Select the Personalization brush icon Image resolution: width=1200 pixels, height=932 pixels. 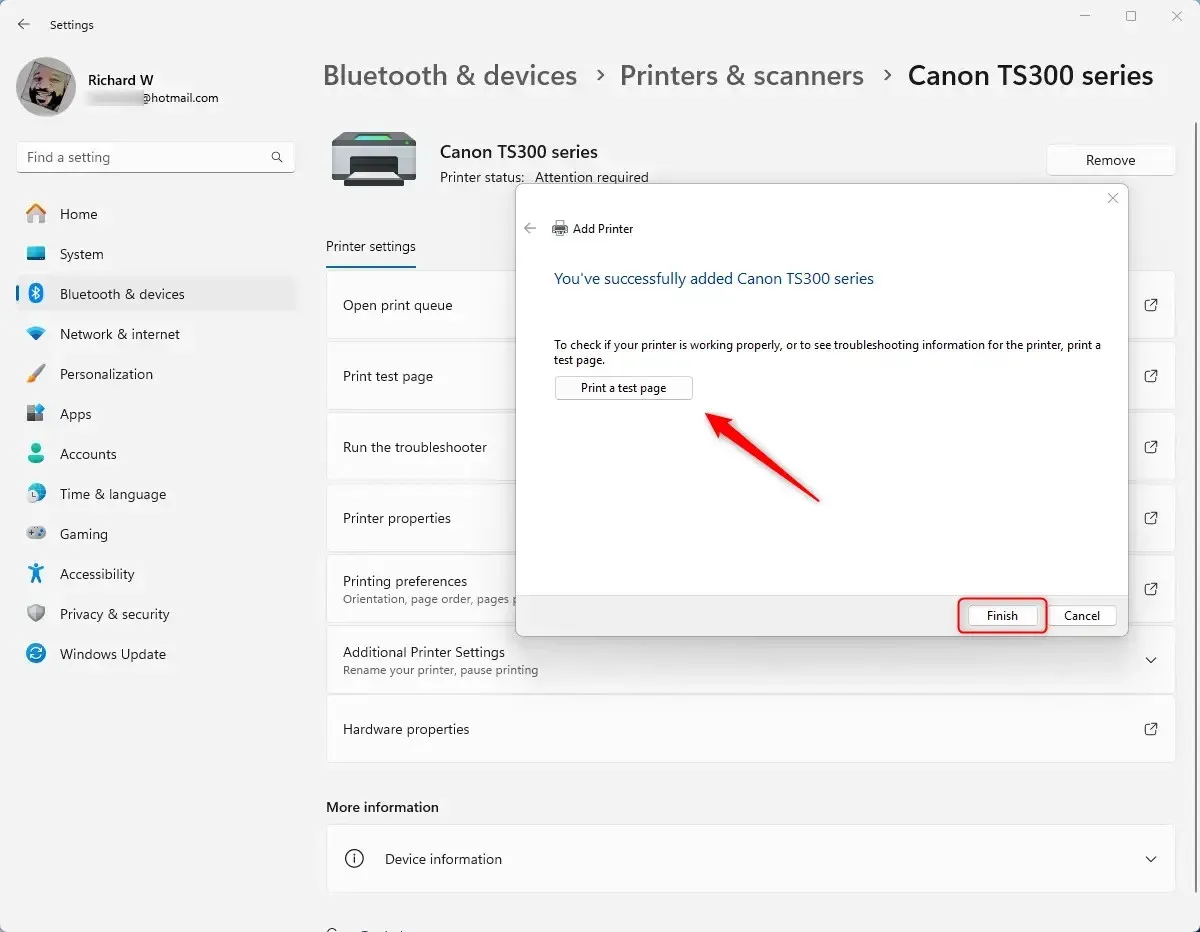36,374
